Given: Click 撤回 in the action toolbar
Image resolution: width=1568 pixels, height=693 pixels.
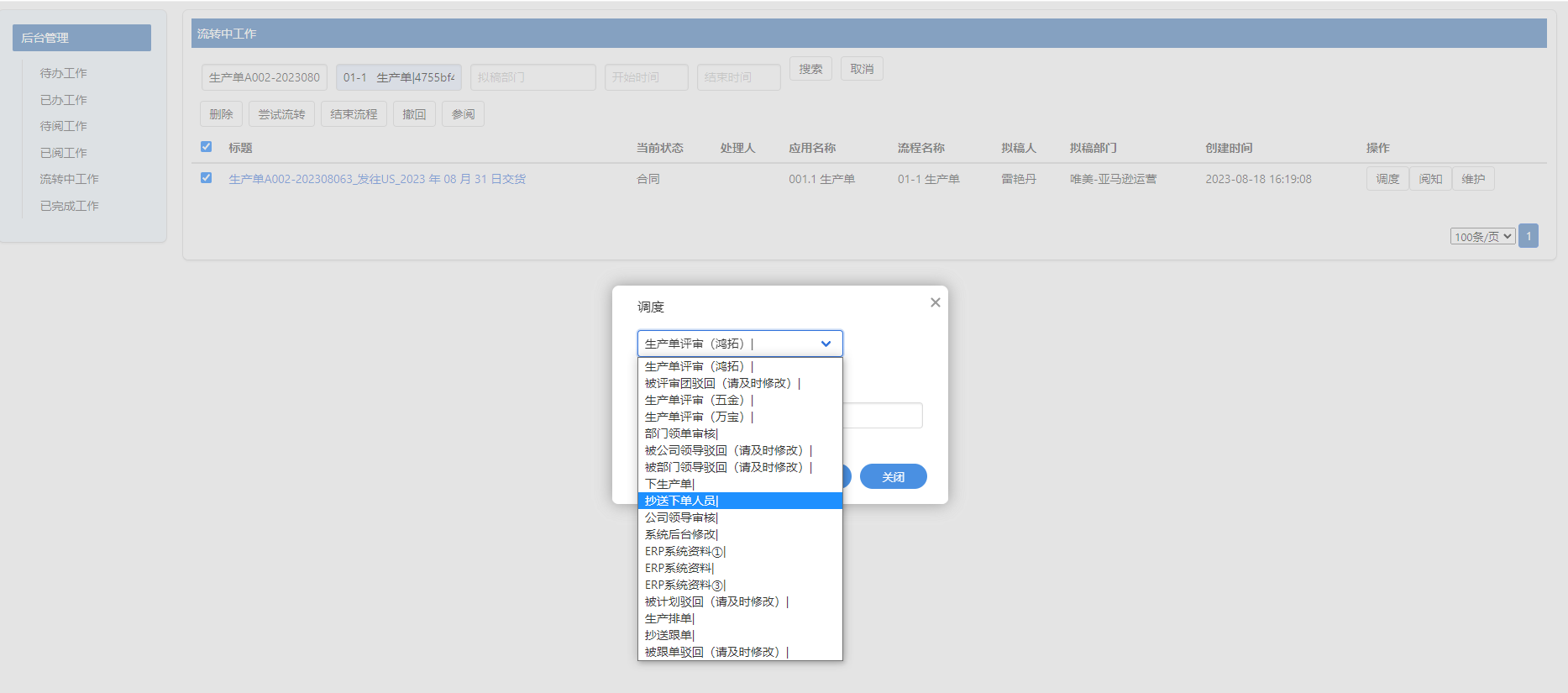Looking at the screenshot, I should point(414,114).
